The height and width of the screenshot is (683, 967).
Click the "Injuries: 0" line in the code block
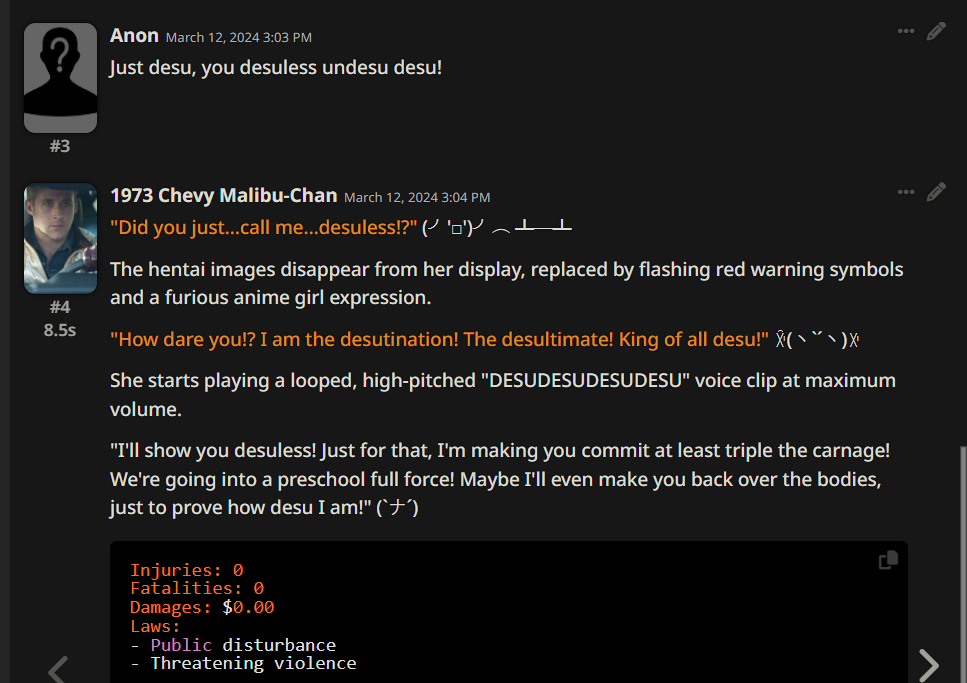pos(186,570)
